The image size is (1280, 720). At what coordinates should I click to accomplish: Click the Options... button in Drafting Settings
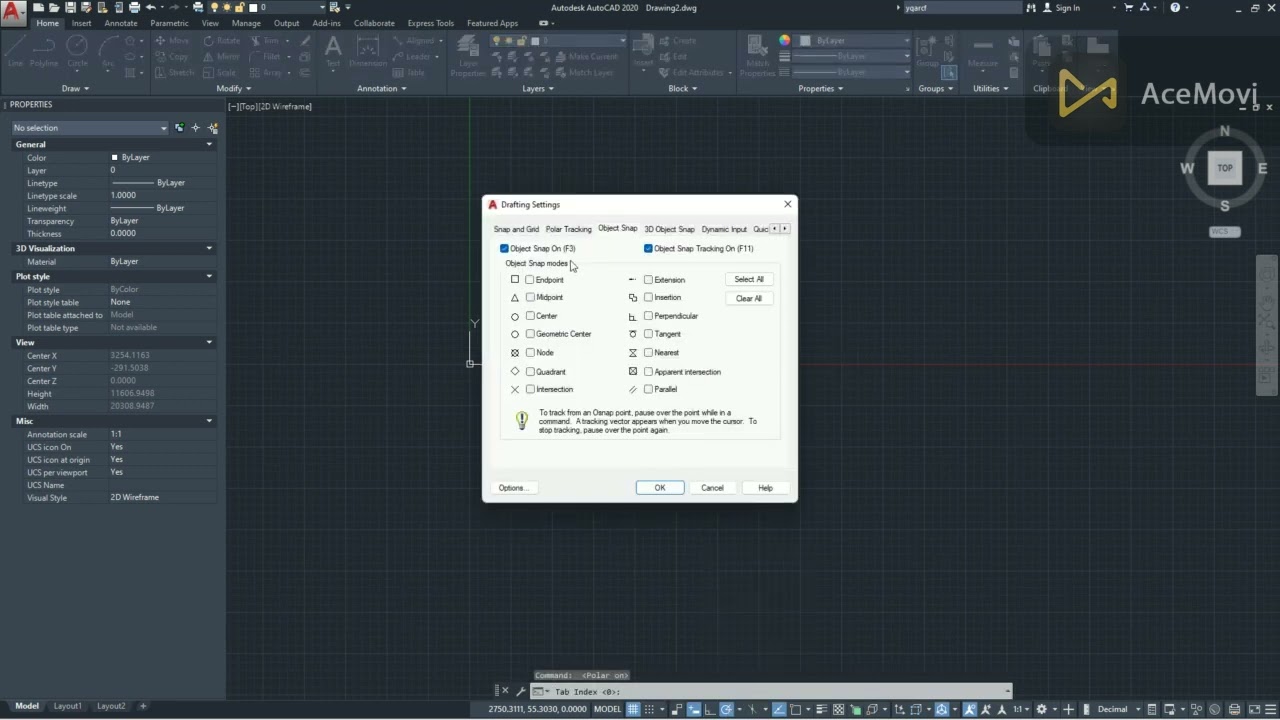pos(513,488)
